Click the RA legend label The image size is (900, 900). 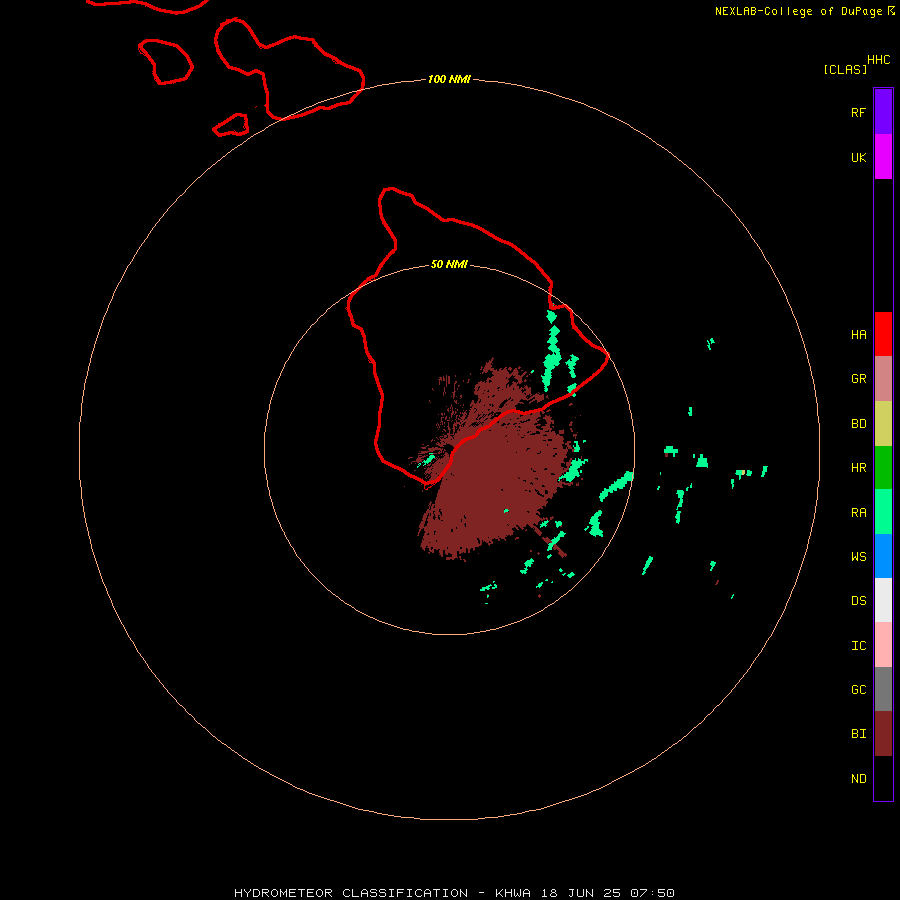tap(858, 513)
